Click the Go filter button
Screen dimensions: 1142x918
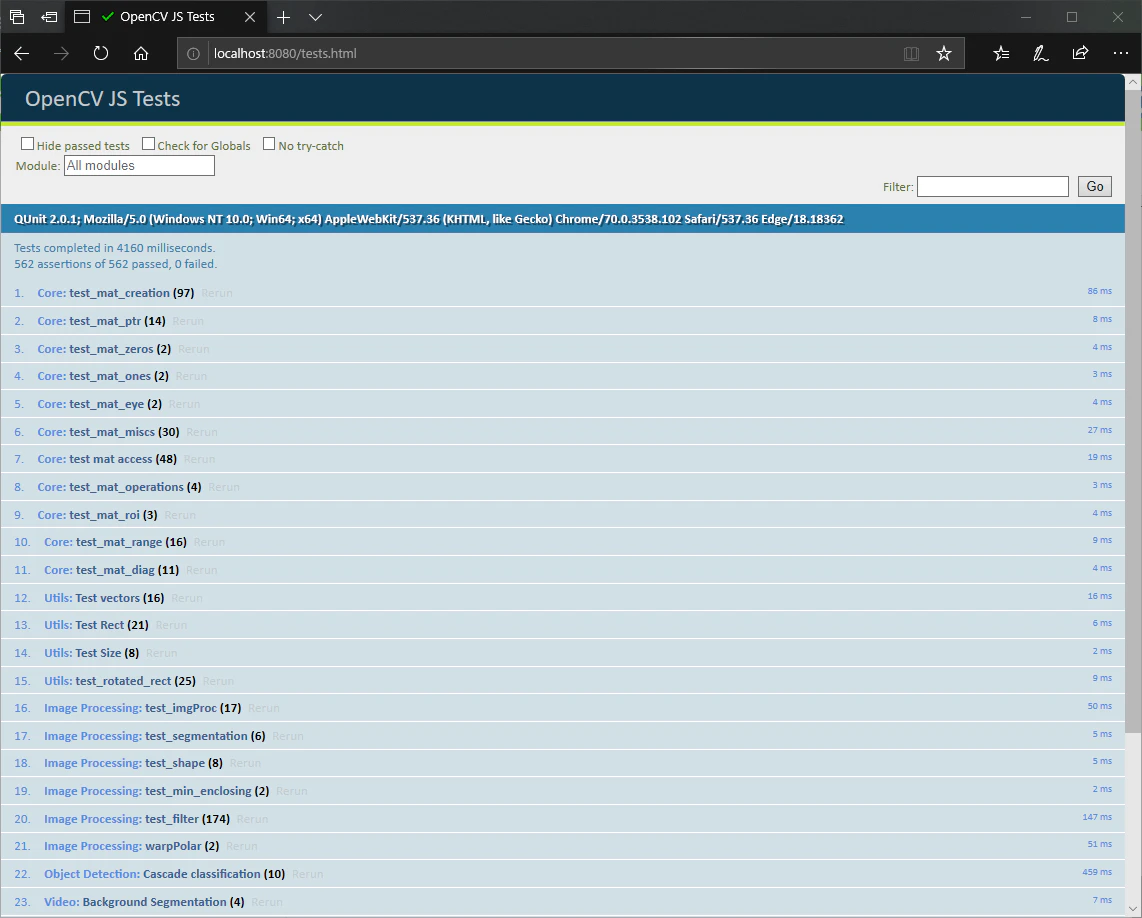coord(1095,187)
